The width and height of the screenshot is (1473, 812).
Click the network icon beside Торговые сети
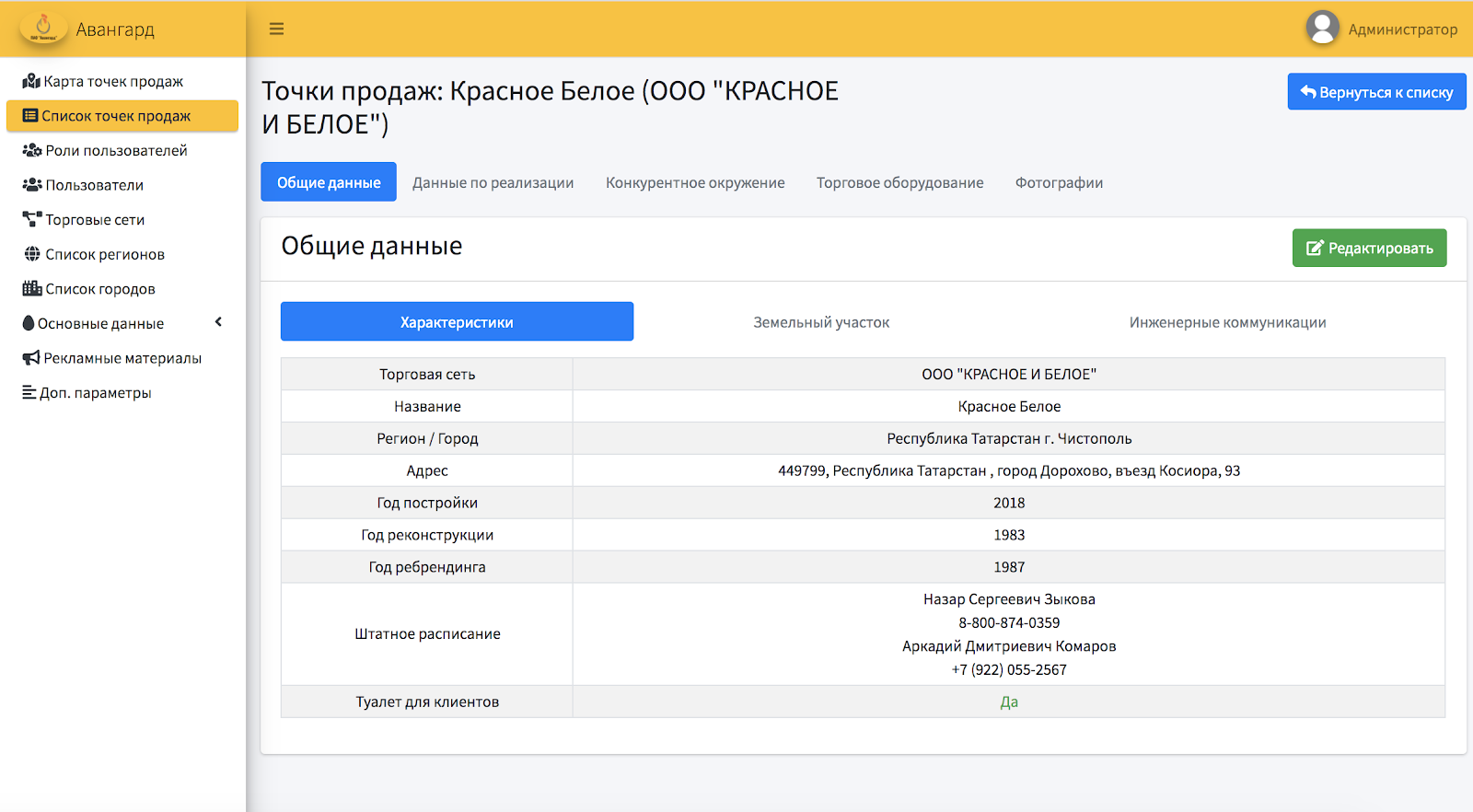[x=32, y=219]
